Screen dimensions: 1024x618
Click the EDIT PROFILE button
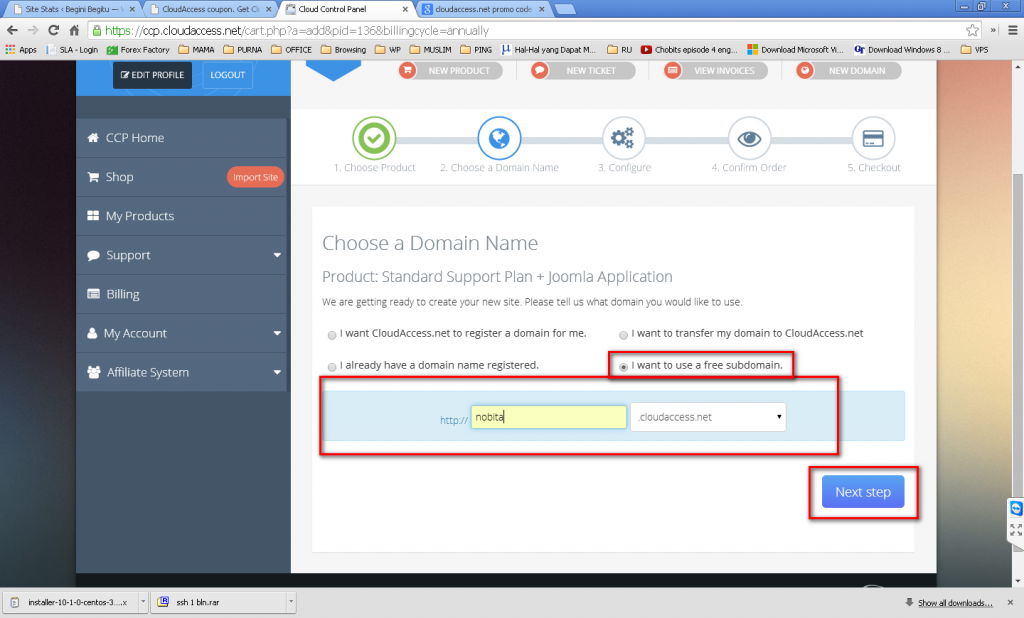pyautogui.click(x=152, y=75)
